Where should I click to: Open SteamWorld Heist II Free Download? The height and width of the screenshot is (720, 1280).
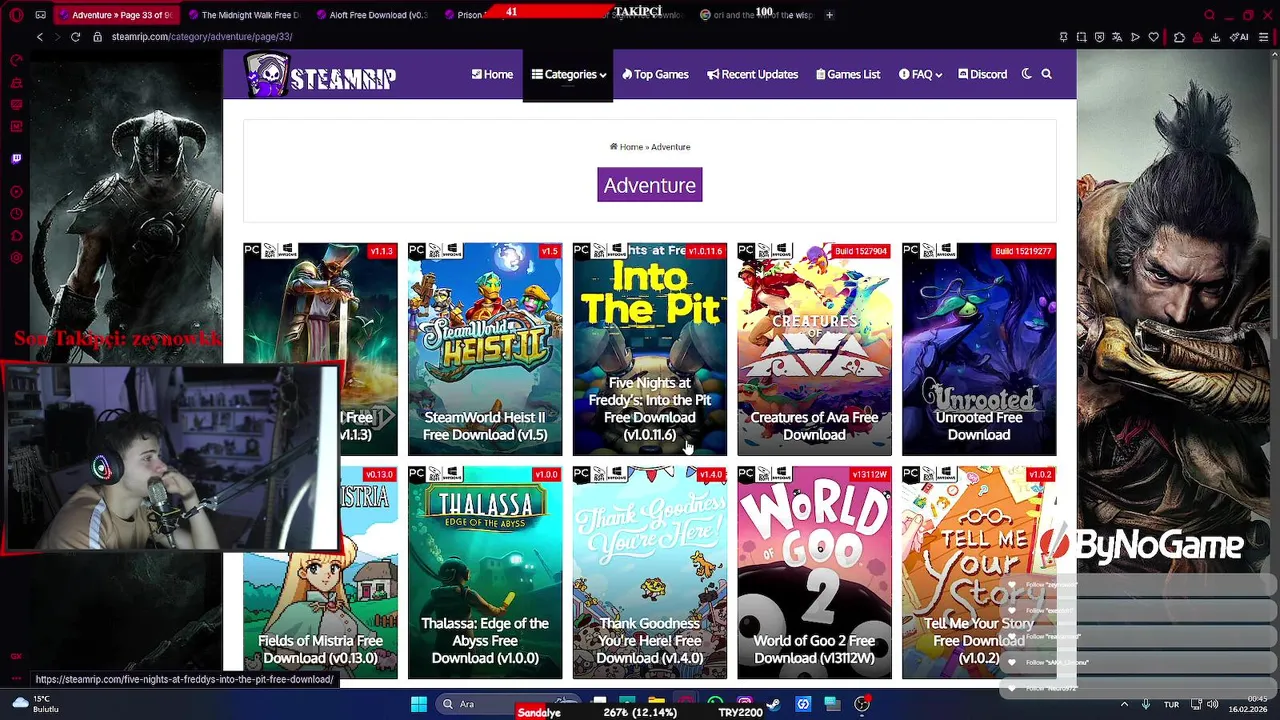485,348
